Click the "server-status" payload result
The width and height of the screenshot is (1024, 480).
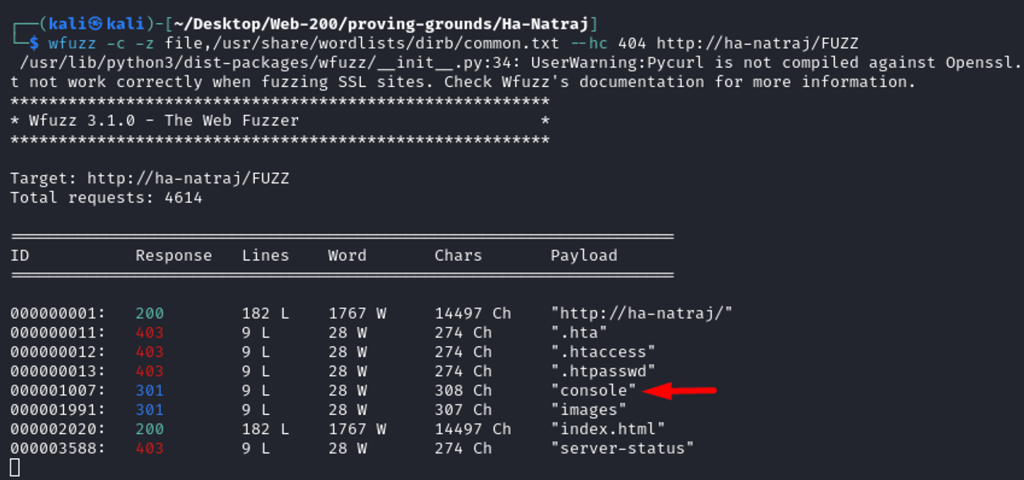pyautogui.click(x=622, y=447)
